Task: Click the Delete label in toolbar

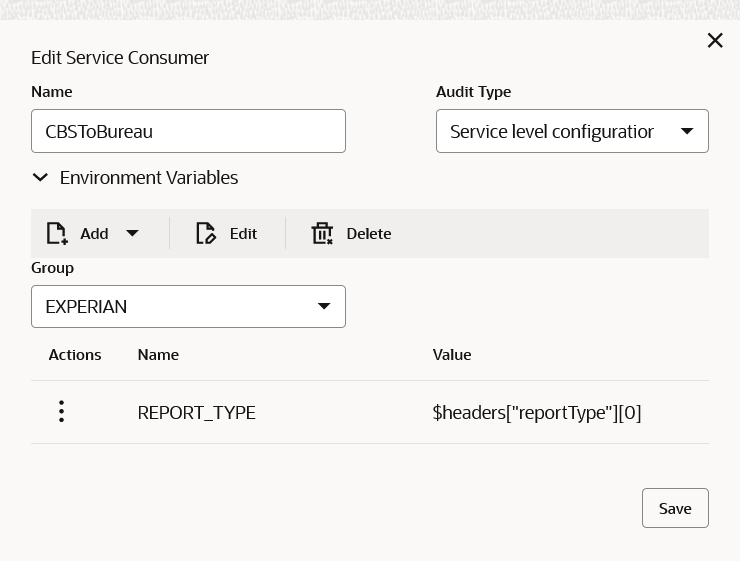Action: [368, 234]
